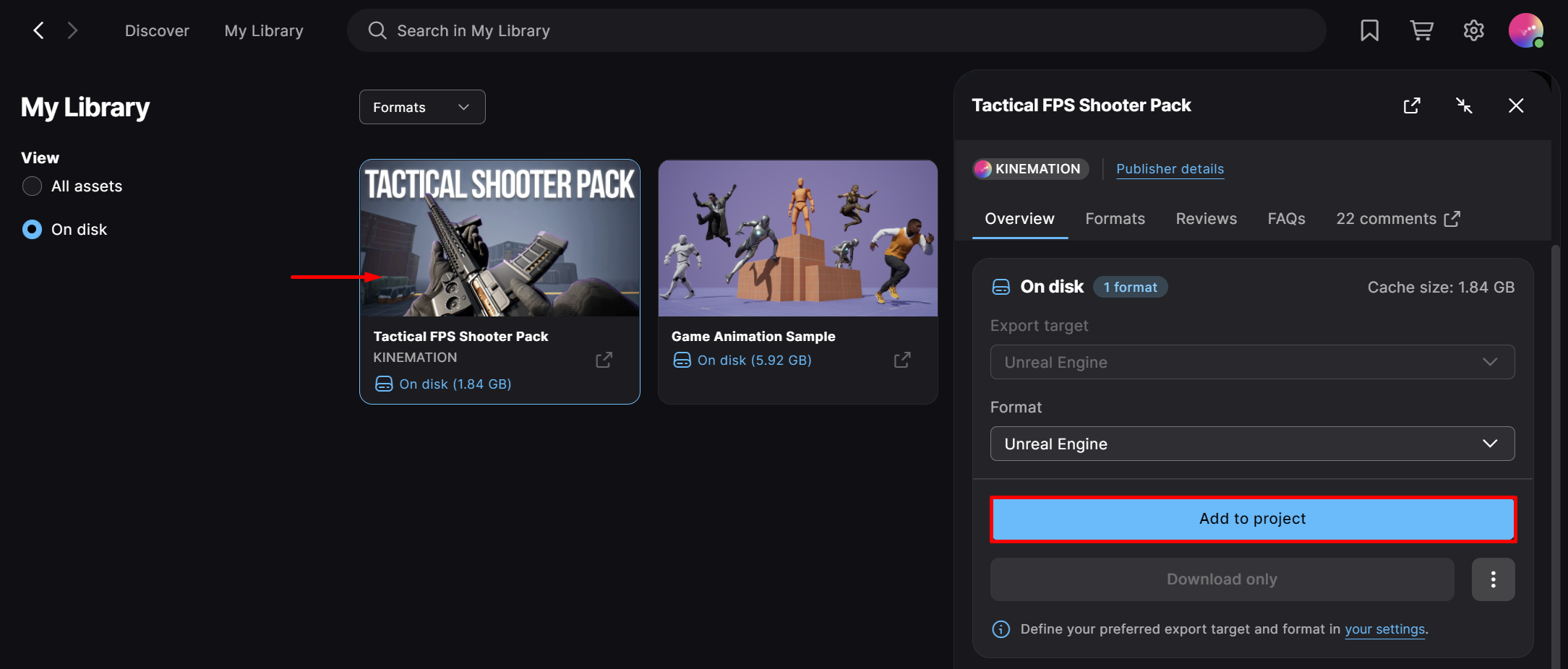This screenshot has height=669, width=1568.
Task: Open the Publisher details link
Action: 1170,169
